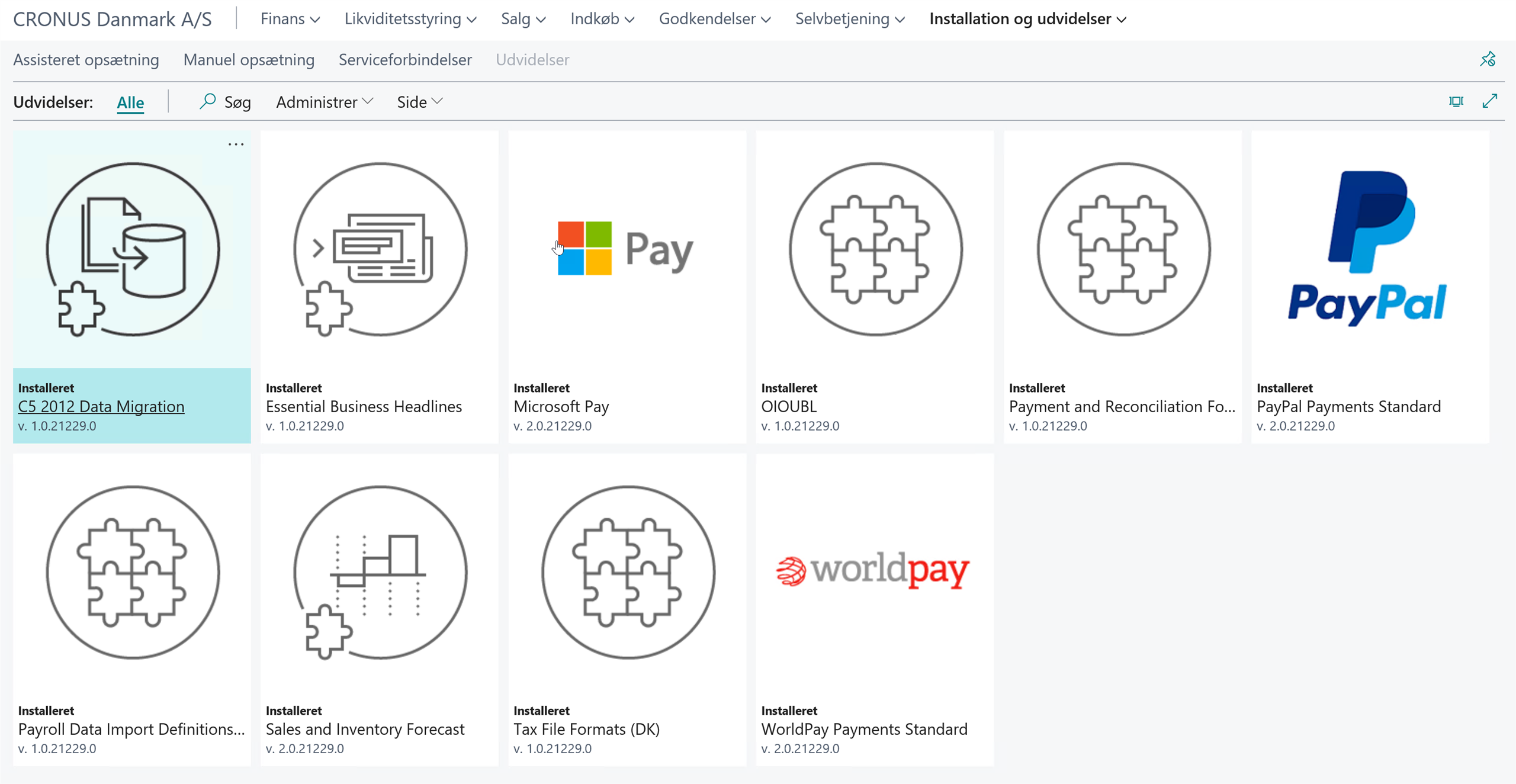
Task: Expand the Godkendelser menu
Action: [x=715, y=19]
